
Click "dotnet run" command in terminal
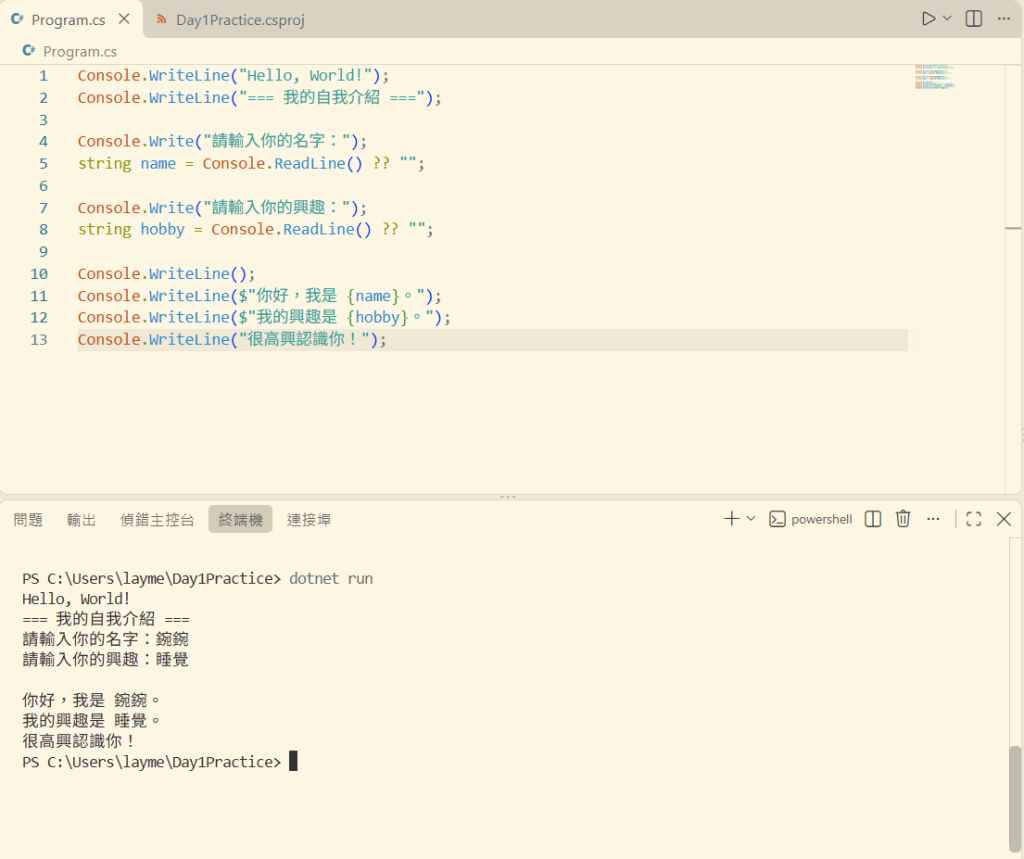coord(331,579)
